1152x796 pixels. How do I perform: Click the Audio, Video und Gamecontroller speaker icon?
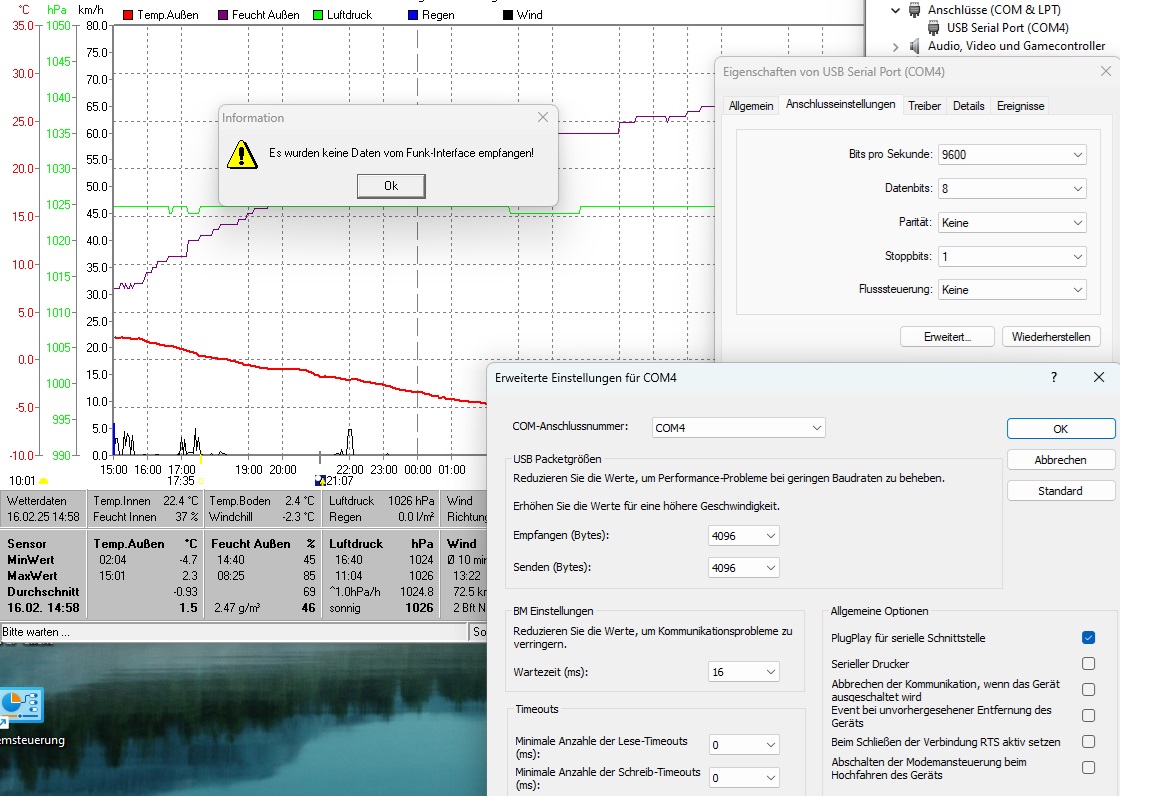pyautogui.click(x=915, y=46)
